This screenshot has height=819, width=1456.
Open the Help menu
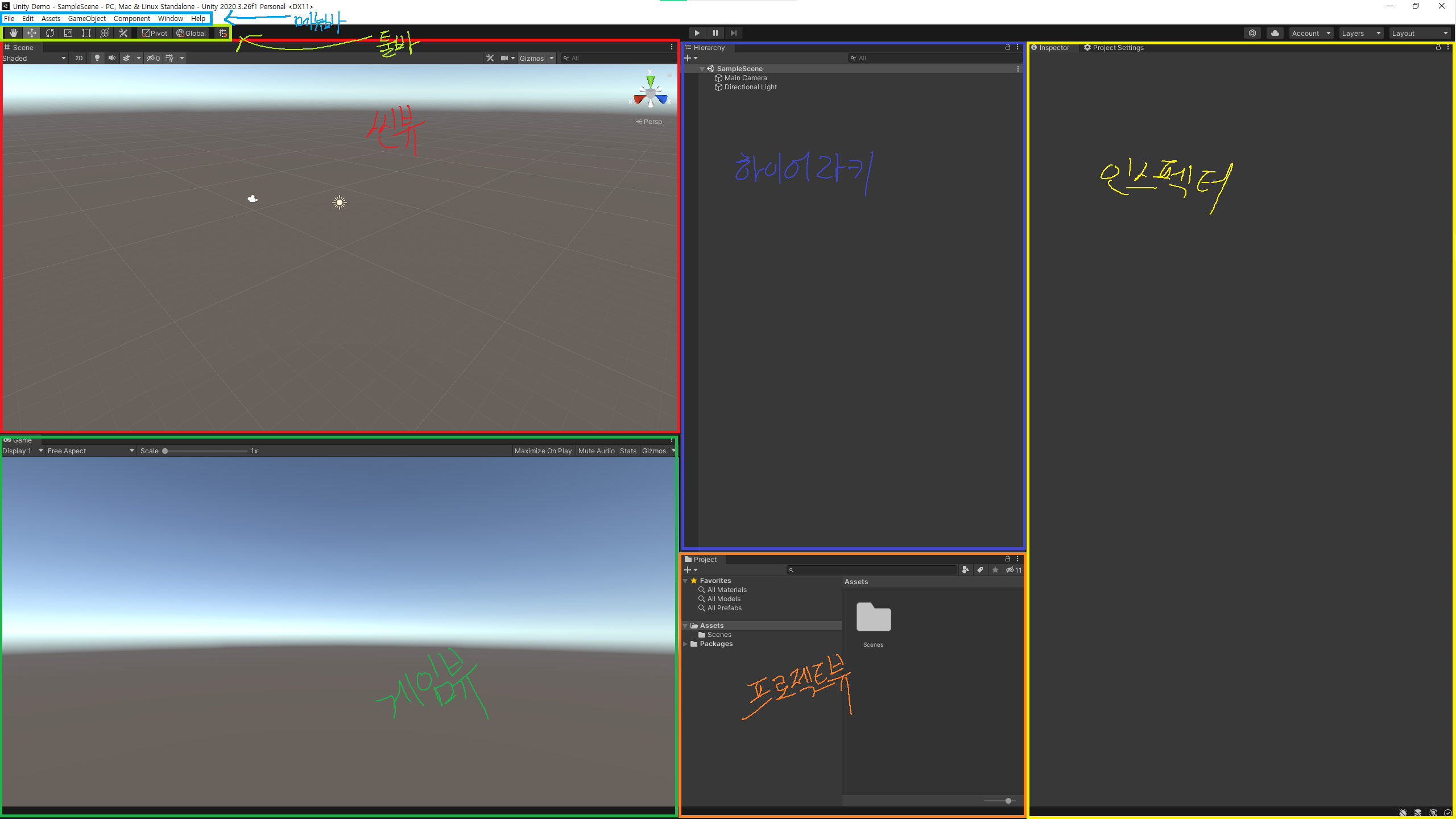[x=198, y=18]
